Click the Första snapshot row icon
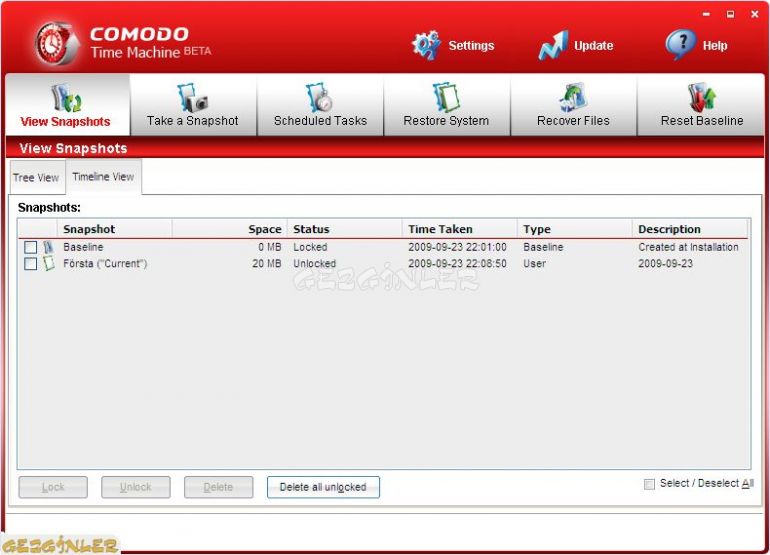Screen dimensions: 770x555 point(48,264)
